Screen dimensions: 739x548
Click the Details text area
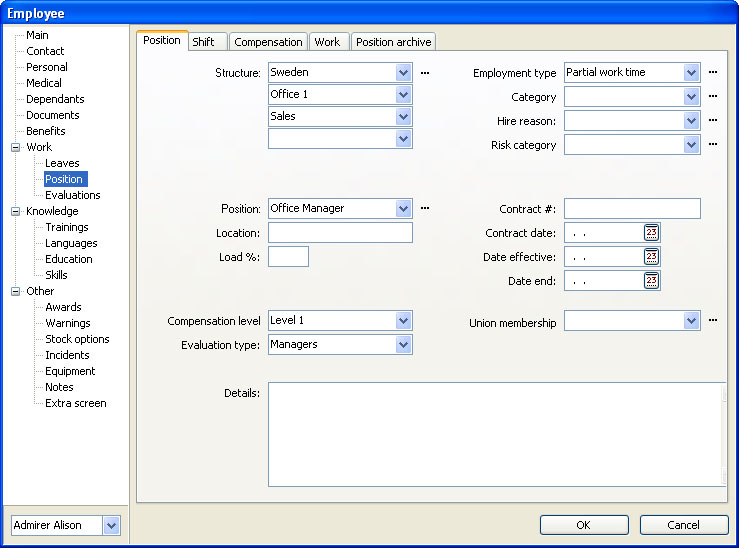click(x=496, y=434)
